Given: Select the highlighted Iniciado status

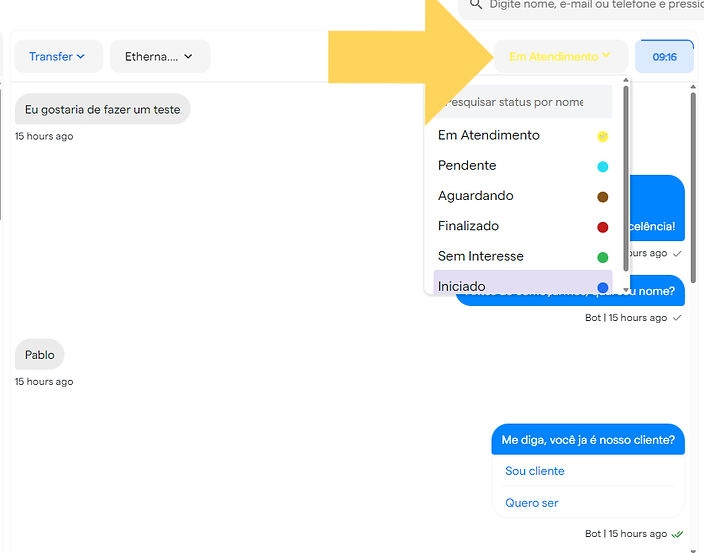Looking at the screenshot, I should [461, 286].
